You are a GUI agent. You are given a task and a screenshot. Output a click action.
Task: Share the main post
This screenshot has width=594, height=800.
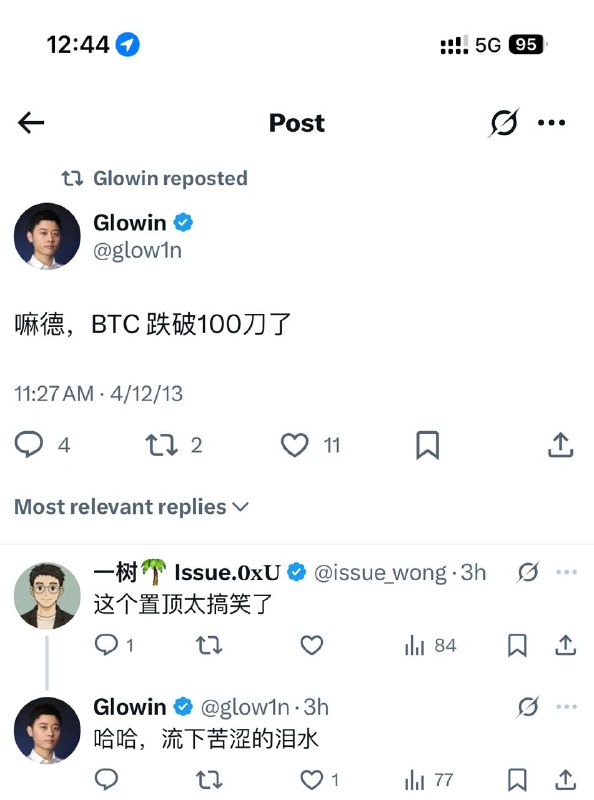point(560,445)
